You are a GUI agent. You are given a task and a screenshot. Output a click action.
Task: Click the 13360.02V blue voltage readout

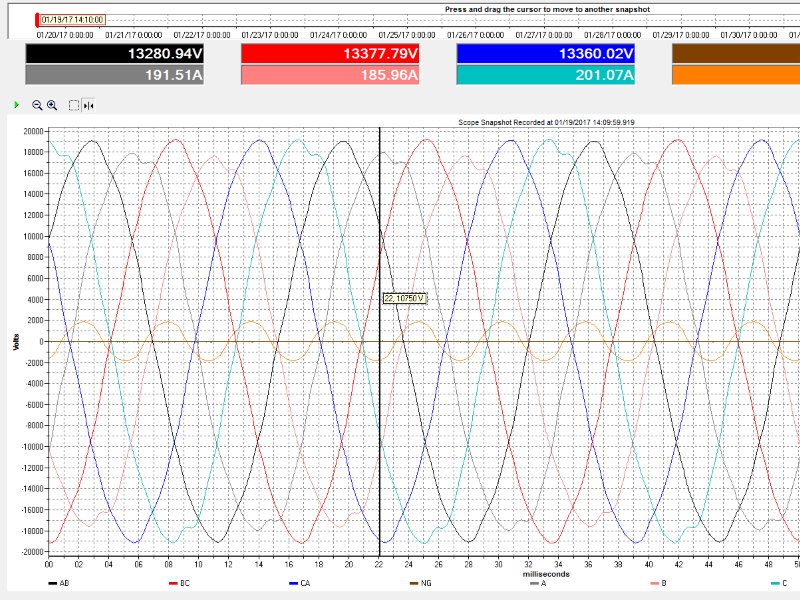545,53
